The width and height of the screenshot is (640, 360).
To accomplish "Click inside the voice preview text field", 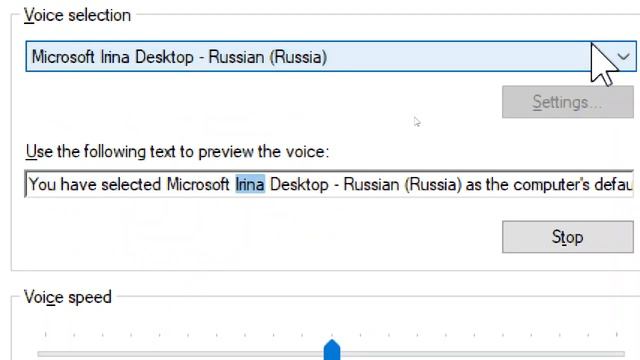I will coord(329,184).
